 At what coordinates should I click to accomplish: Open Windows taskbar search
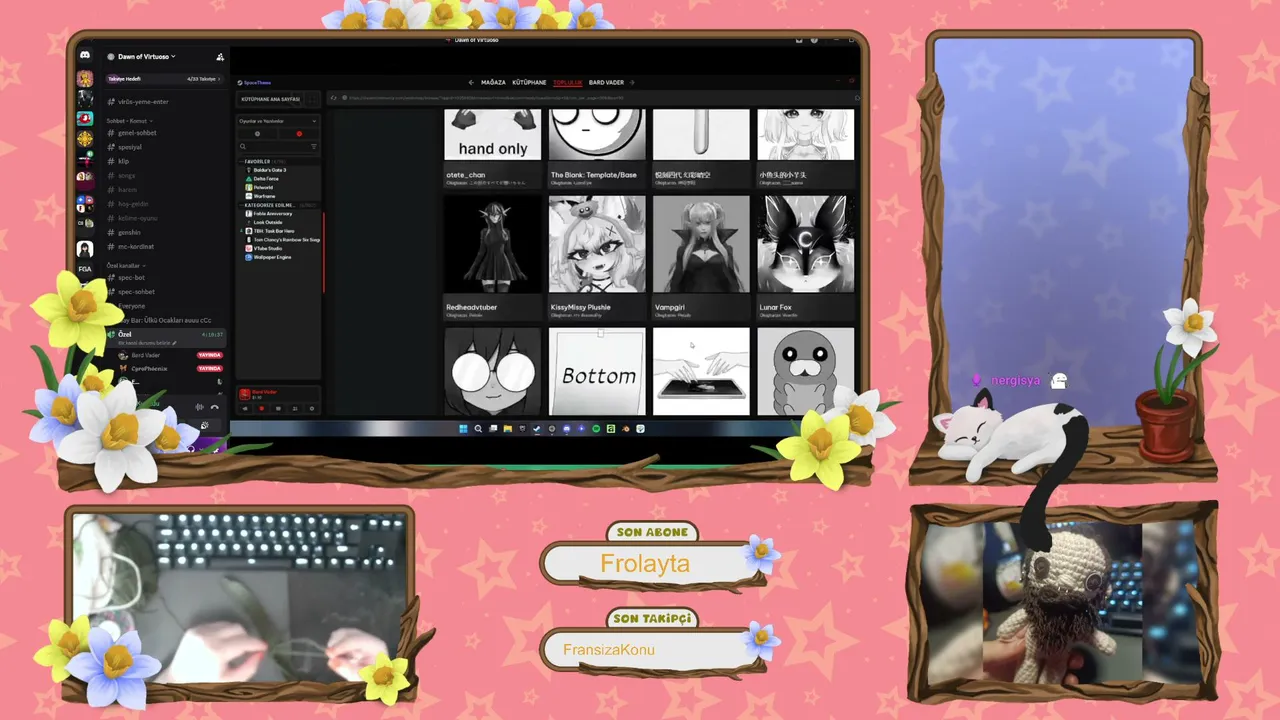[x=478, y=429]
